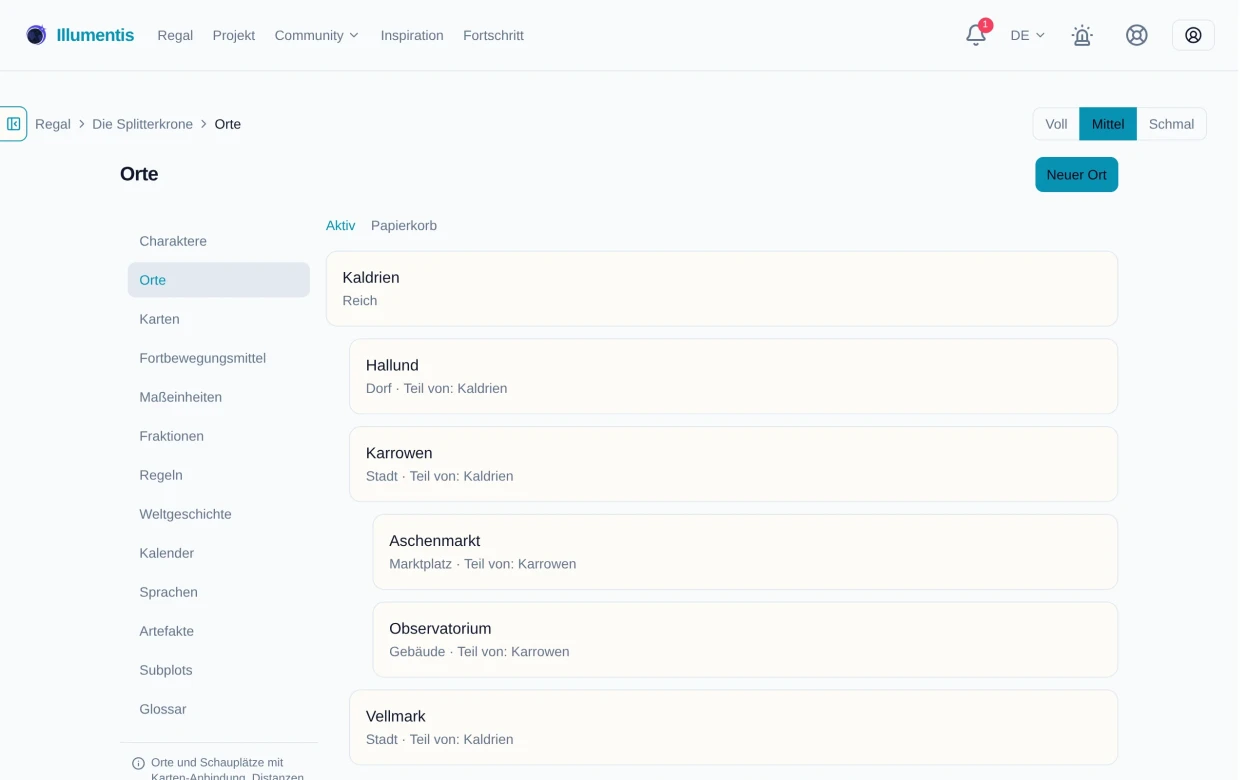Screen dimensions: 1248x780
Task: Open Regeln in the sidebar
Action: 219,475
